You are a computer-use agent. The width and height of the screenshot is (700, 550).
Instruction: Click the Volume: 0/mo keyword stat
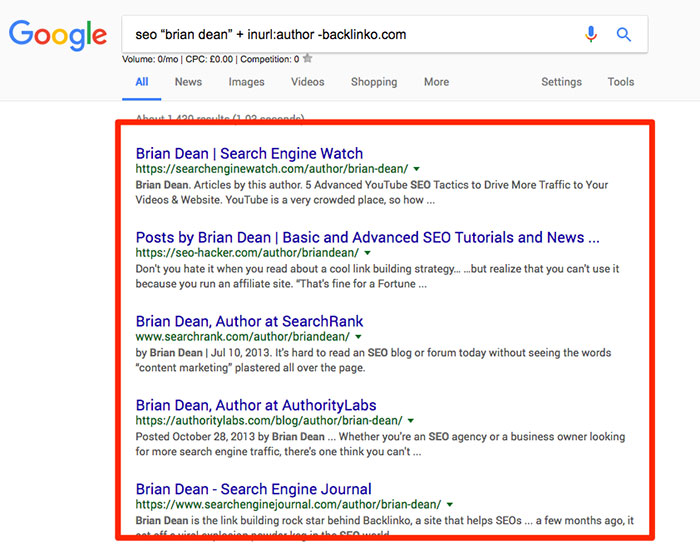click(x=150, y=59)
